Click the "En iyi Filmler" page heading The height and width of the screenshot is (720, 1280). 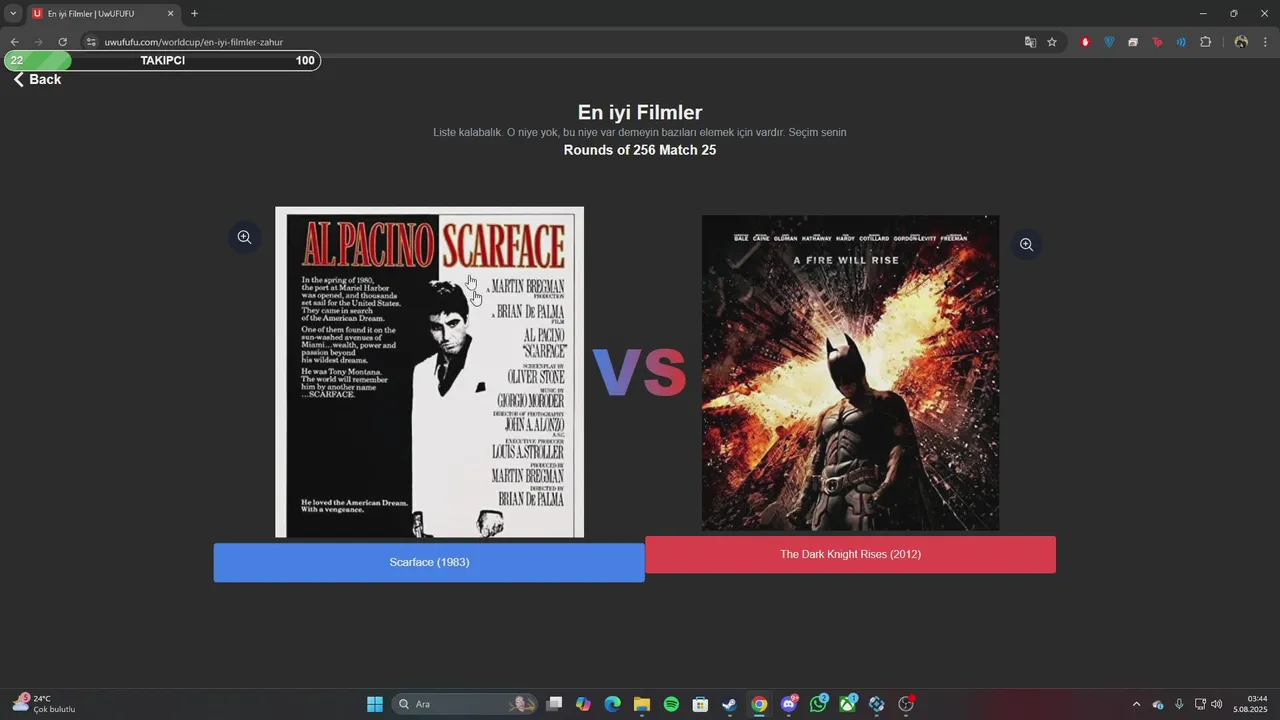[x=640, y=113]
